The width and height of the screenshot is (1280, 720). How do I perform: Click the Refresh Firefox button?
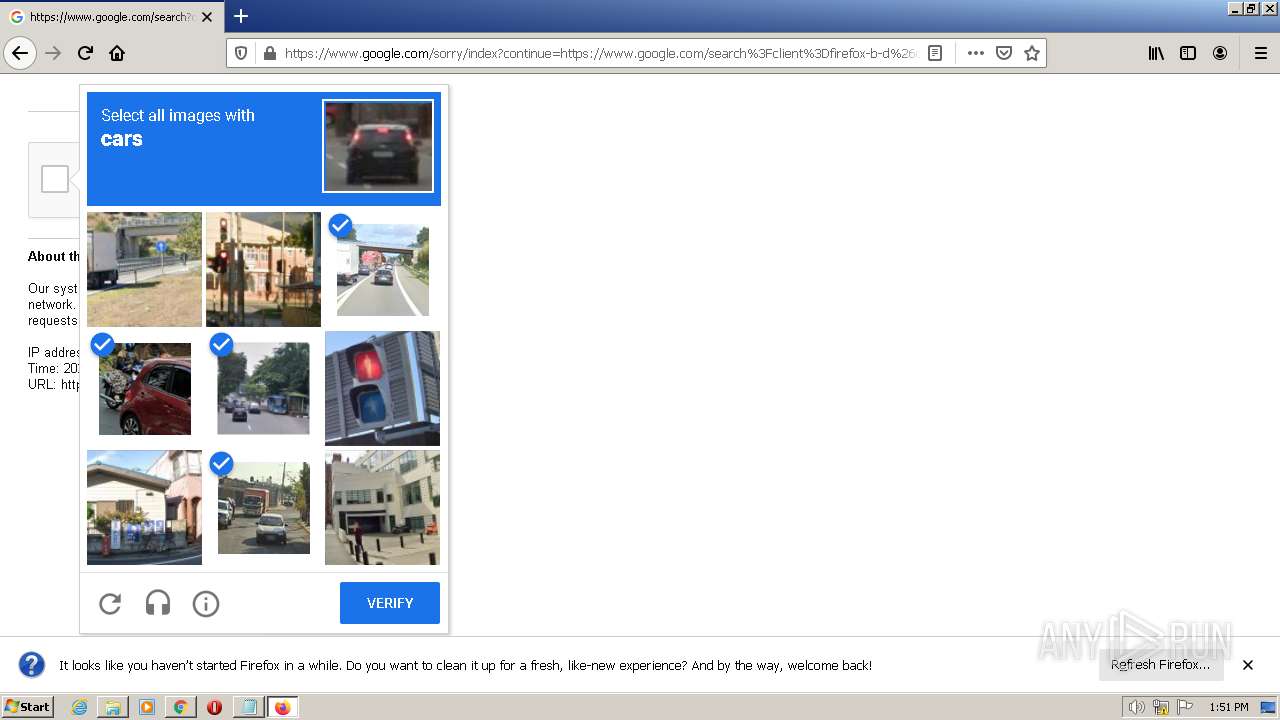[1160, 665]
